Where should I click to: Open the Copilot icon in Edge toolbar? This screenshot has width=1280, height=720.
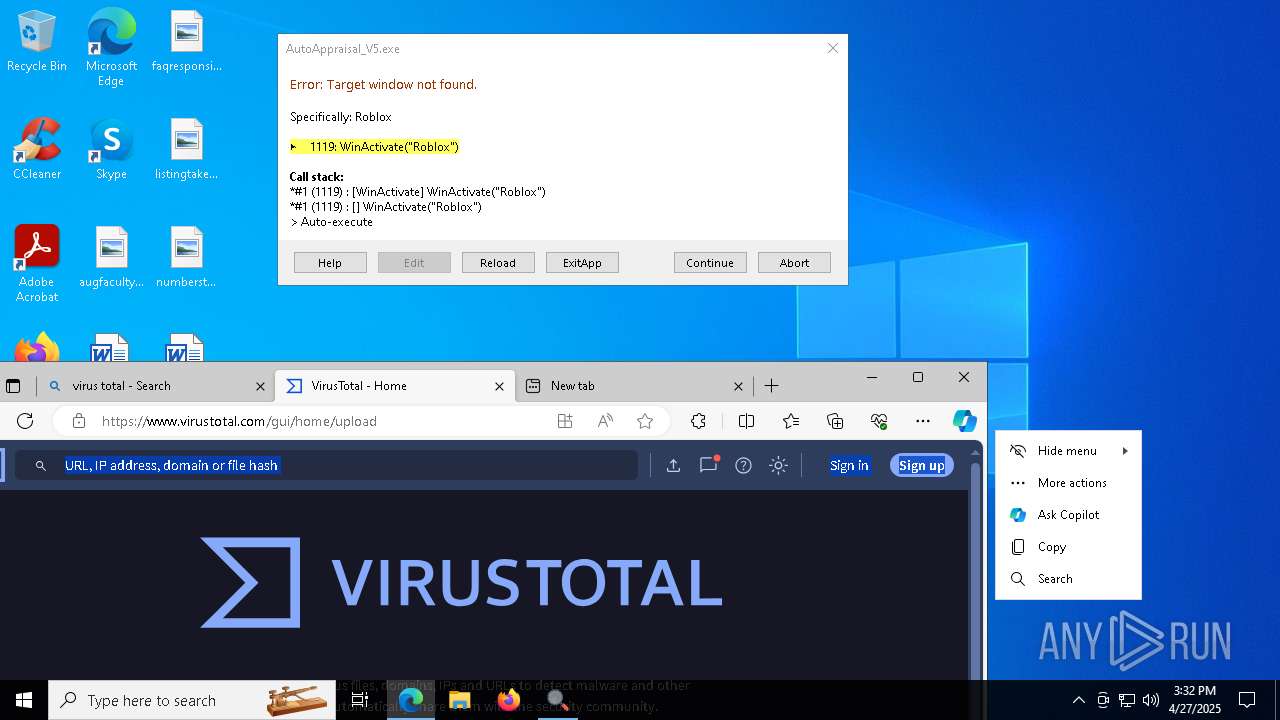(x=964, y=421)
